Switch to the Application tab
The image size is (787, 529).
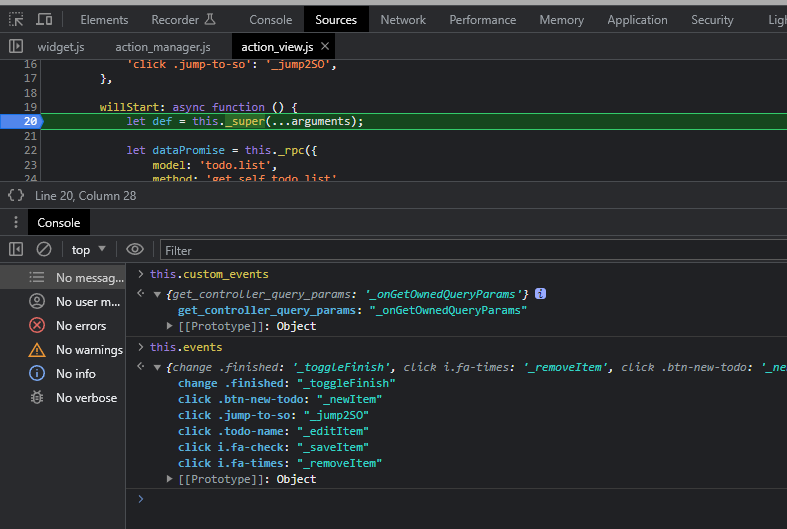(x=637, y=20)
